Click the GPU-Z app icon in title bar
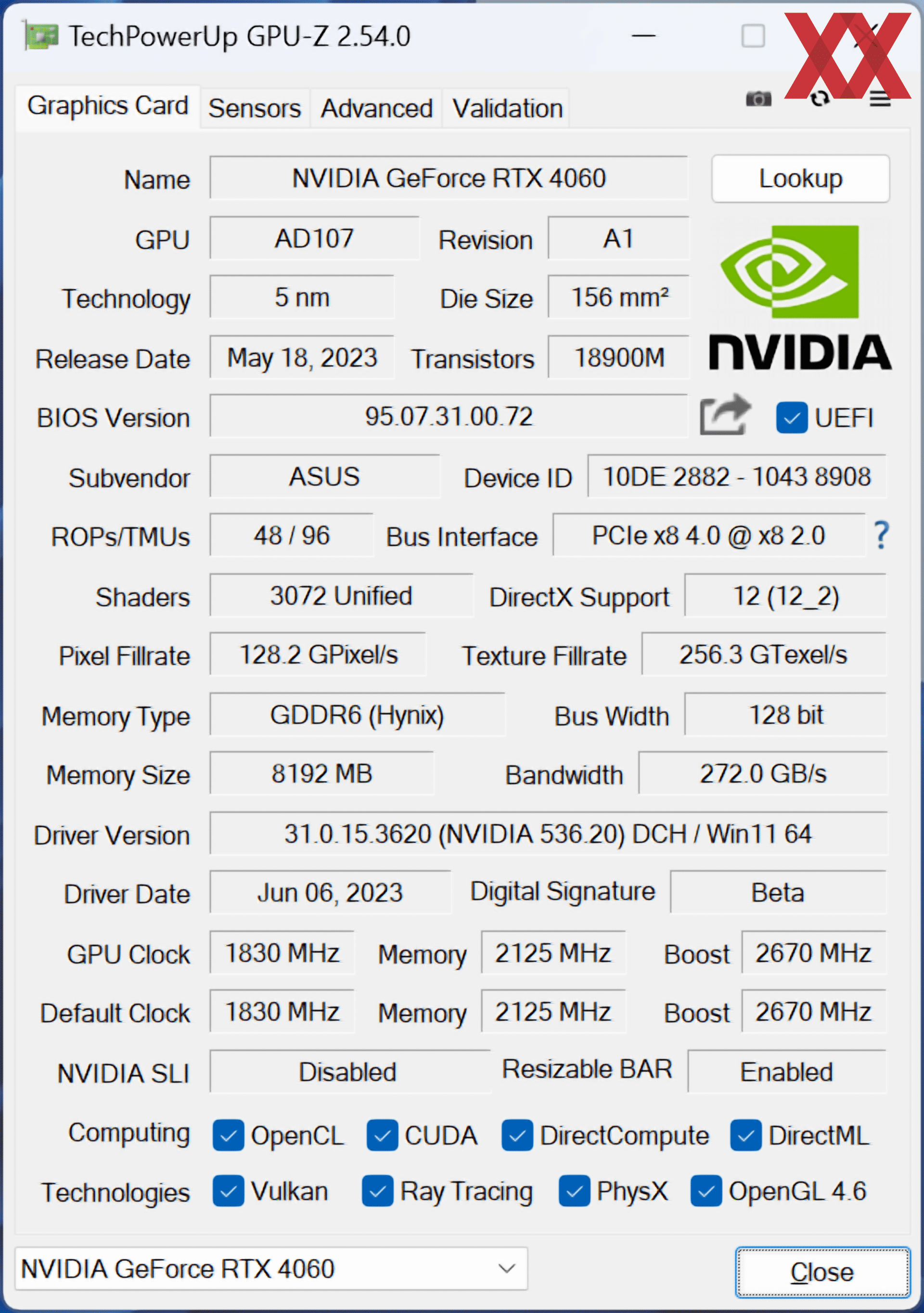Image resolution: width=924 pixels, height=1313 pixels. coord(41,36)
